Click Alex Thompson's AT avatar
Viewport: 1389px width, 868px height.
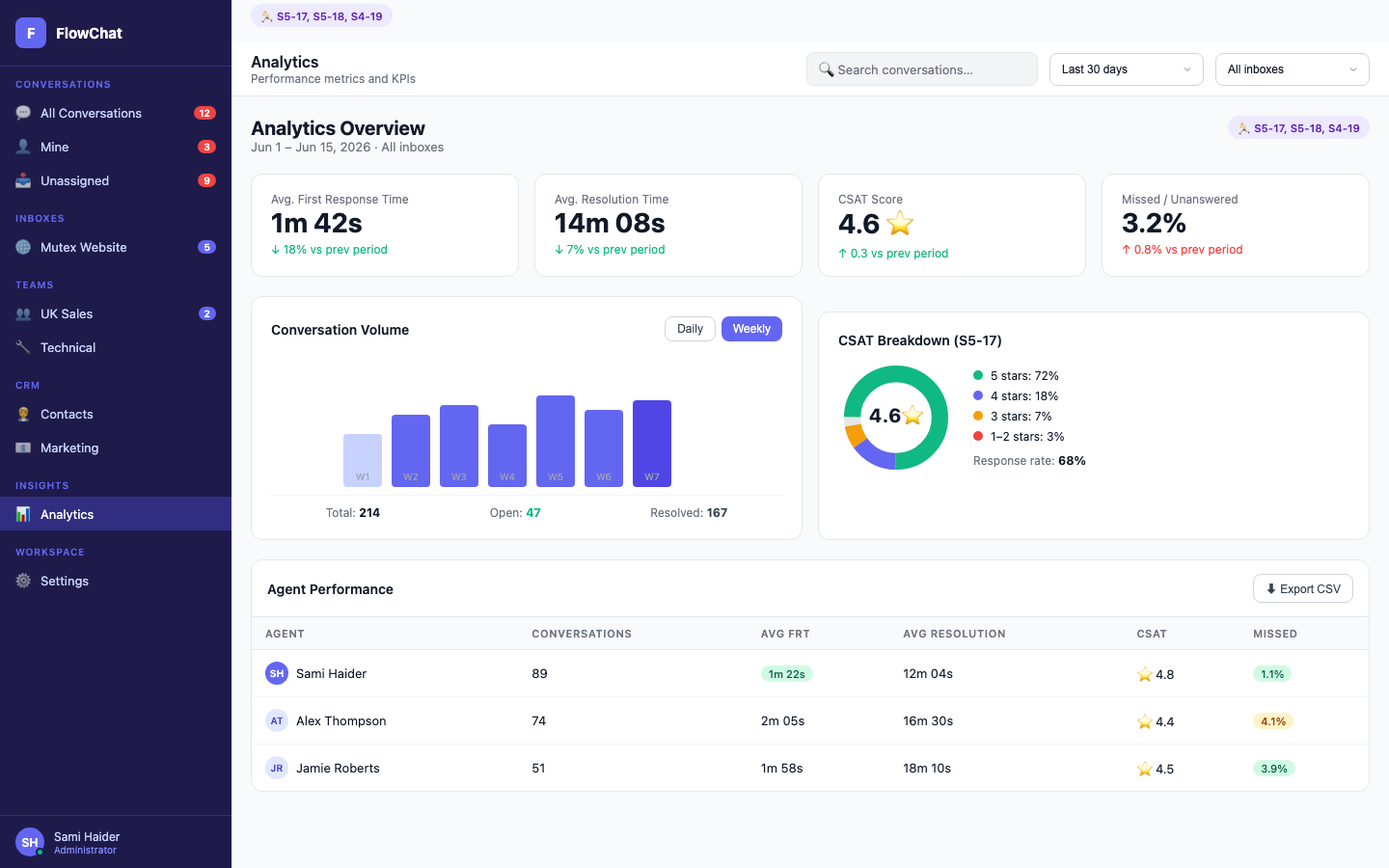[x=277, y=720]
